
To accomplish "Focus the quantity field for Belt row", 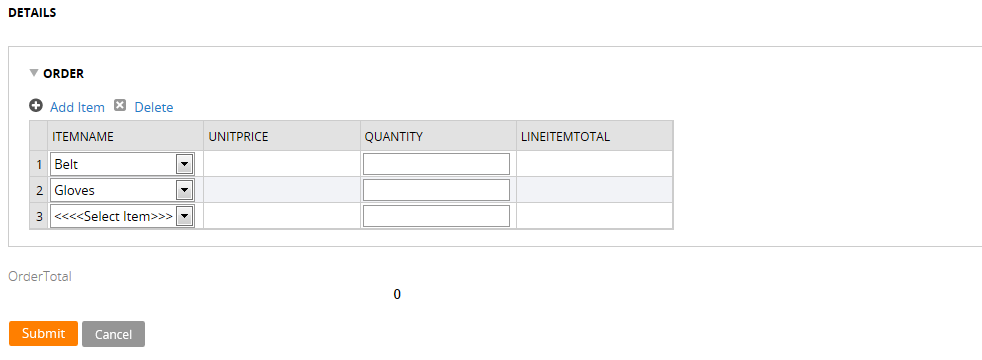I will click(x=437, y=164).
